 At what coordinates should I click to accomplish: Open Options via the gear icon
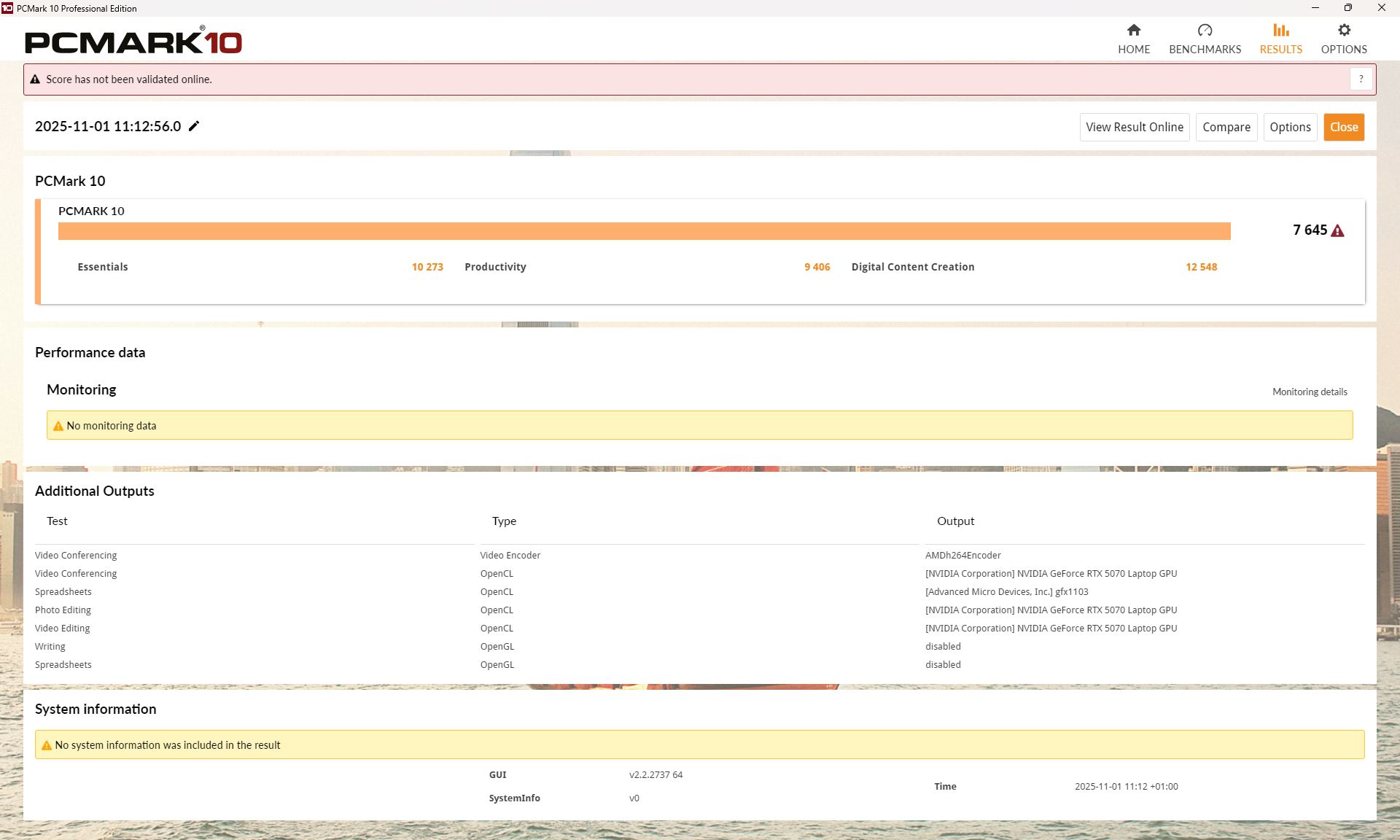1344,30
